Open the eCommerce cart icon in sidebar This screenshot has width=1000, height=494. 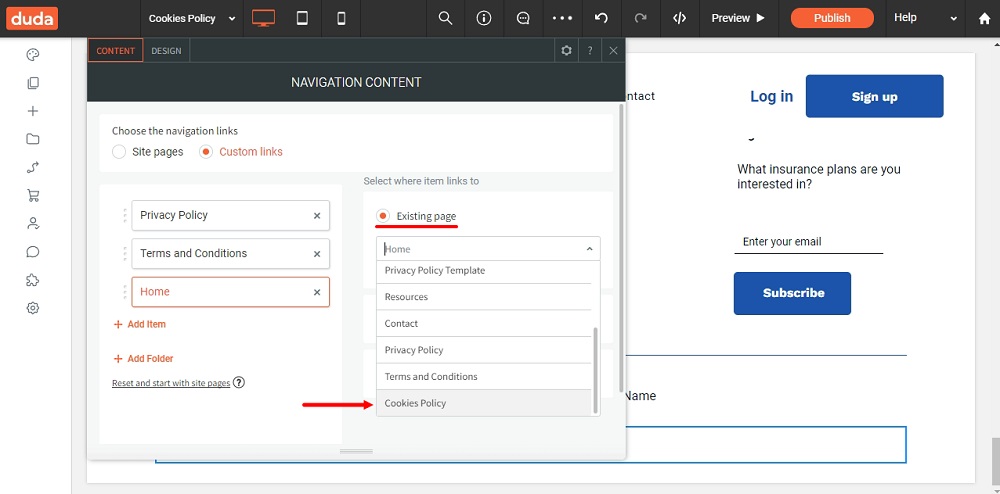click(33, 195)
